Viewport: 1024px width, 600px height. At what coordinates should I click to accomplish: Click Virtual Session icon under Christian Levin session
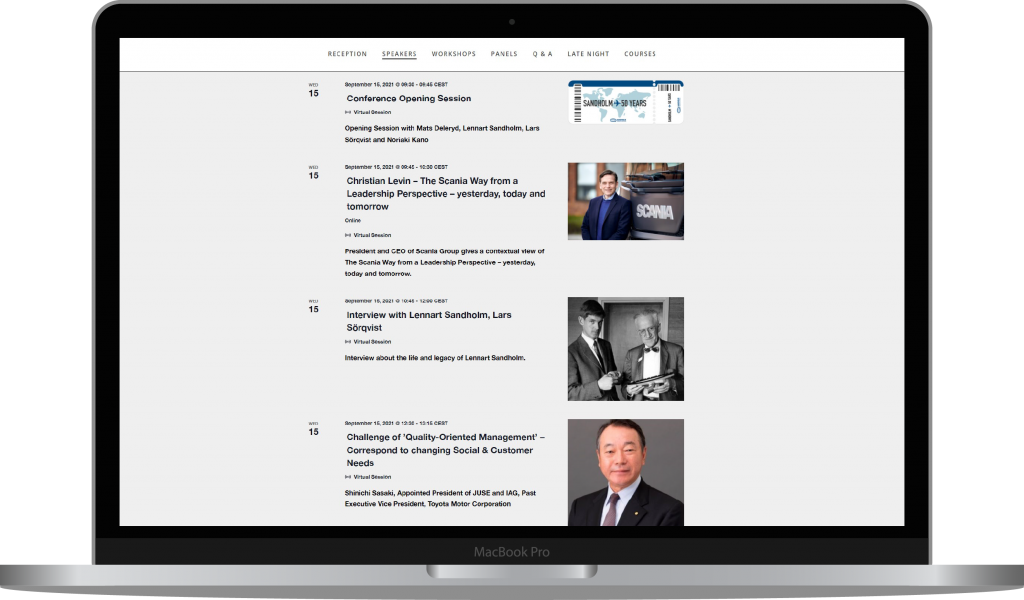coord(348,235)
